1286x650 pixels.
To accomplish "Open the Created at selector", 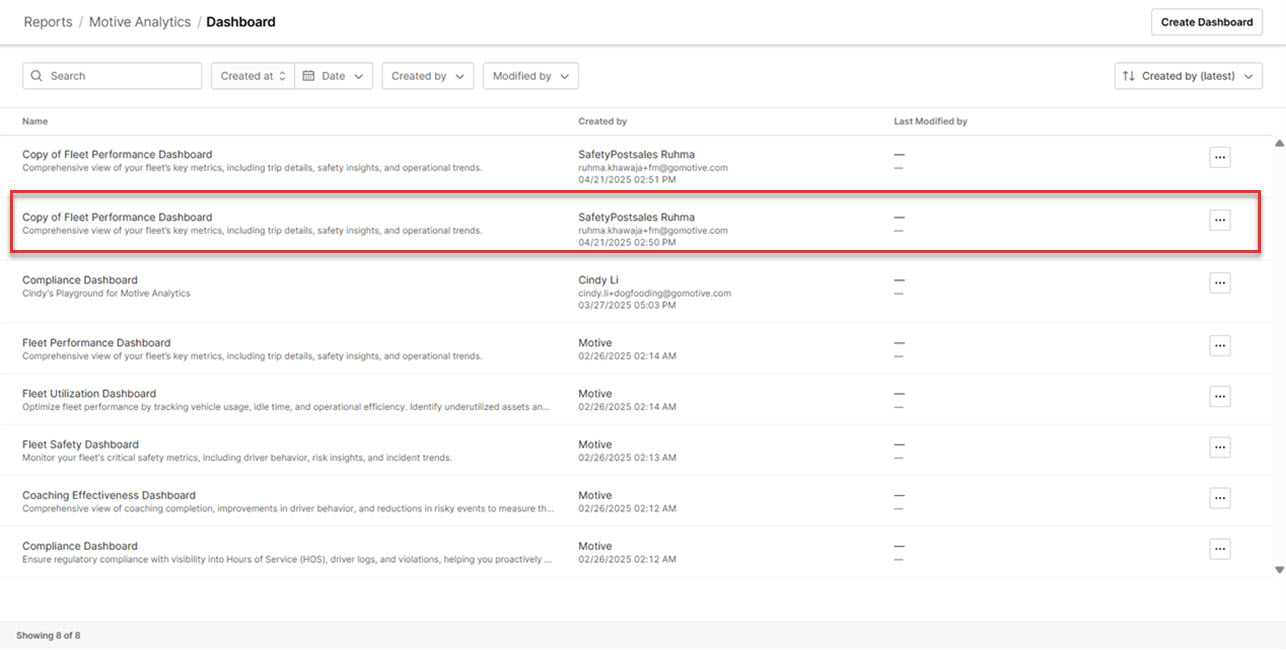I will 253,76.
